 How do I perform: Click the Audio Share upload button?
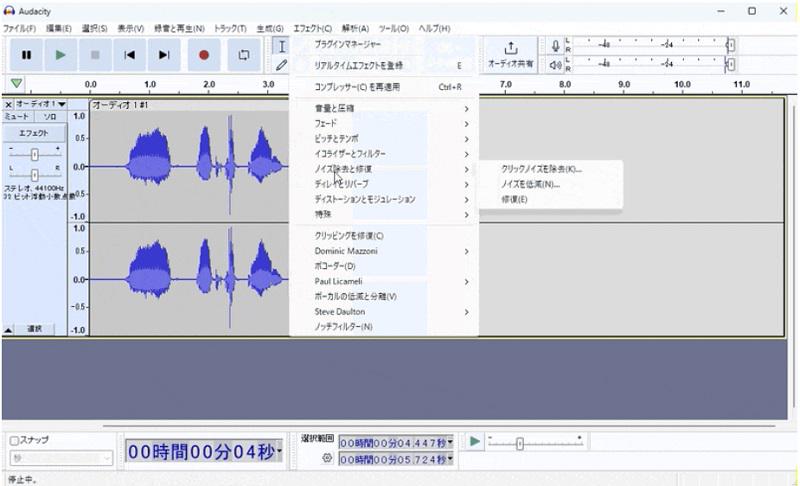click(x=510, y=55)
